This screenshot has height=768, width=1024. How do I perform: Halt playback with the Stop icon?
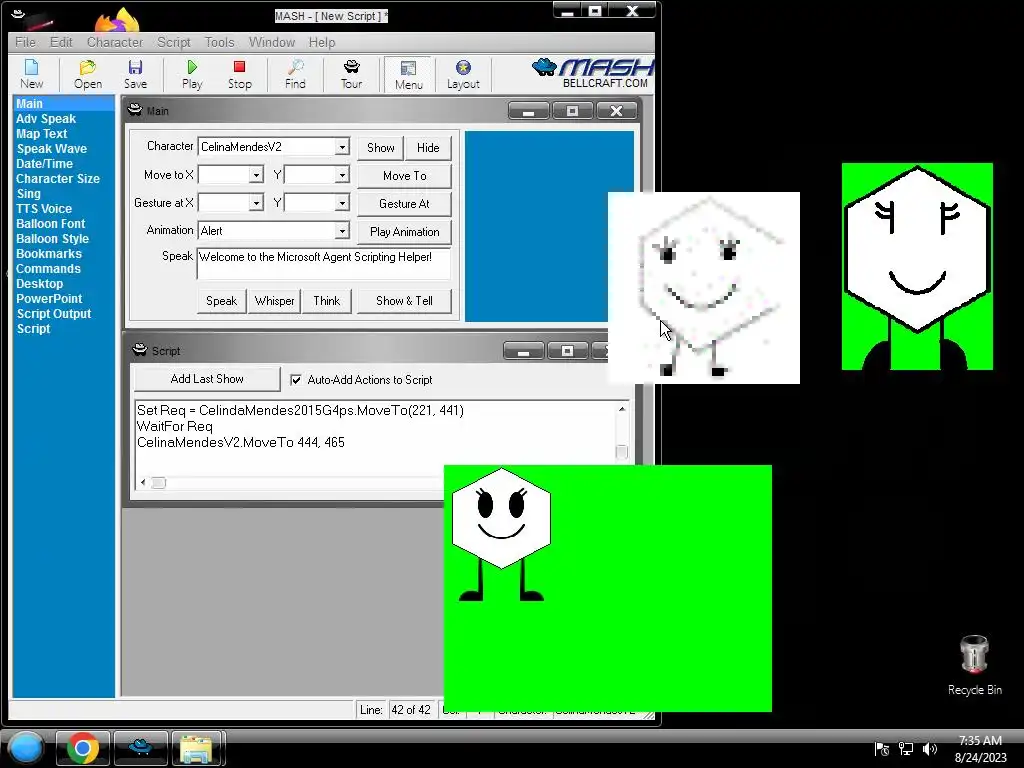pyautogui.click(x=240, y=74)
